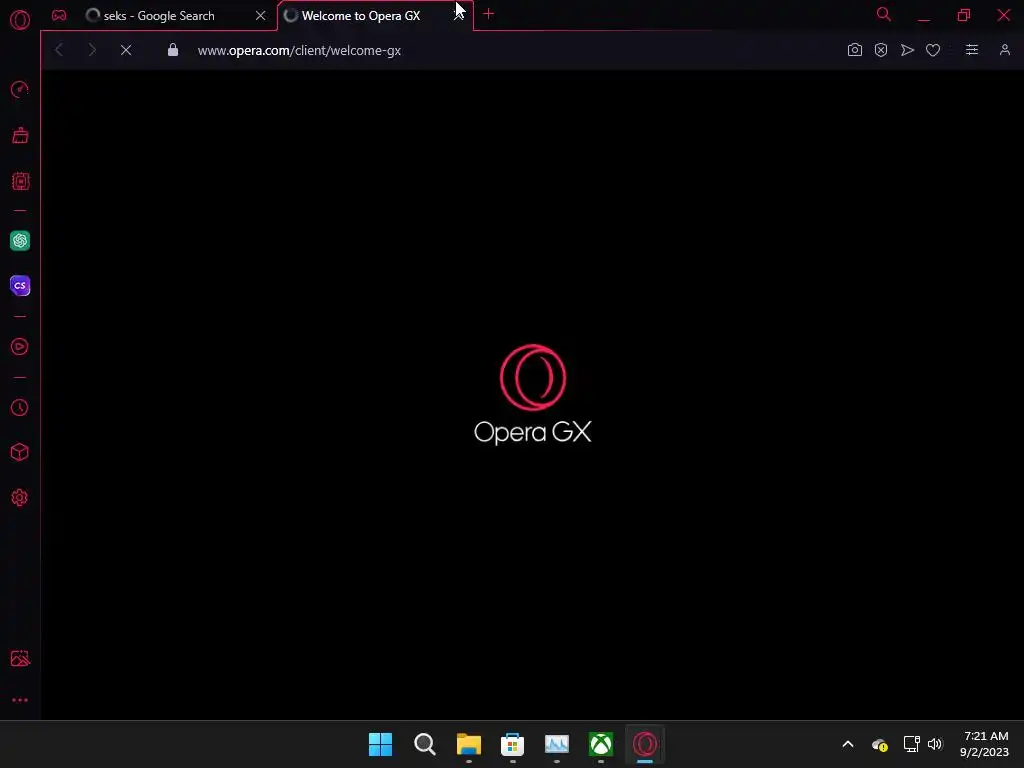This screenshot has width=1024, height=768.
Task: Open the send arrow icon in the toolbar
Action: click(907, 50)
